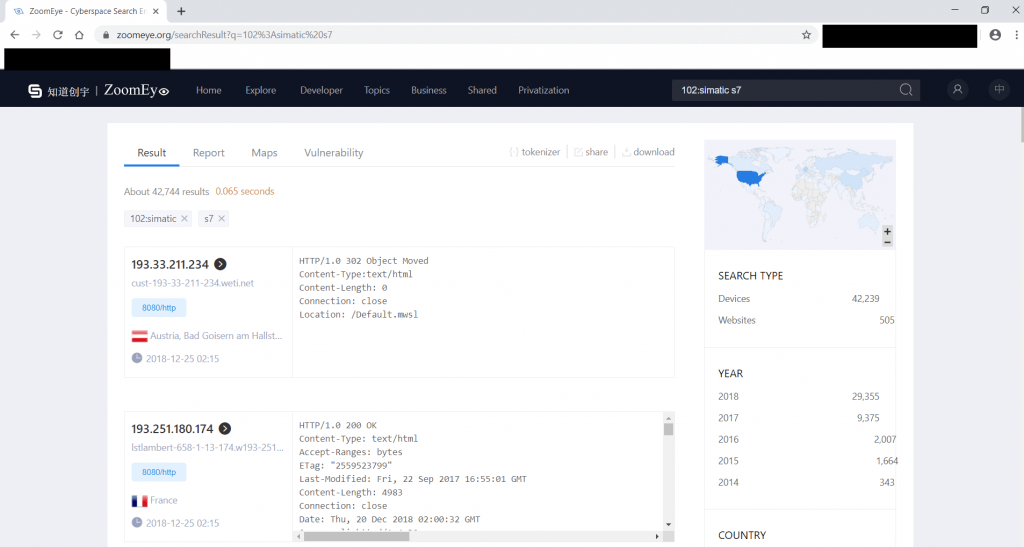Click the share button

[591, 152]
